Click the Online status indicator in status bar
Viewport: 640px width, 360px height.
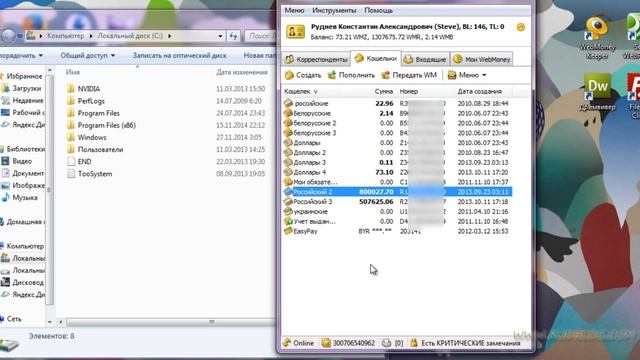(299, 343)
